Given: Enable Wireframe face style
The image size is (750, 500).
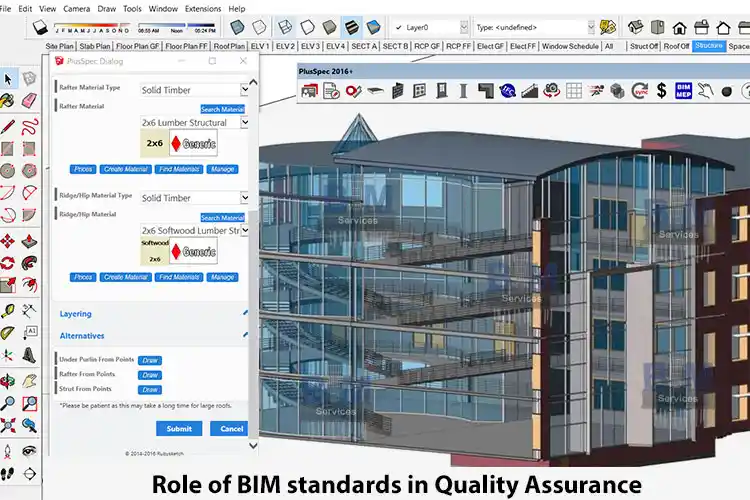Looking at the screenshot, I should pos(285,27).
